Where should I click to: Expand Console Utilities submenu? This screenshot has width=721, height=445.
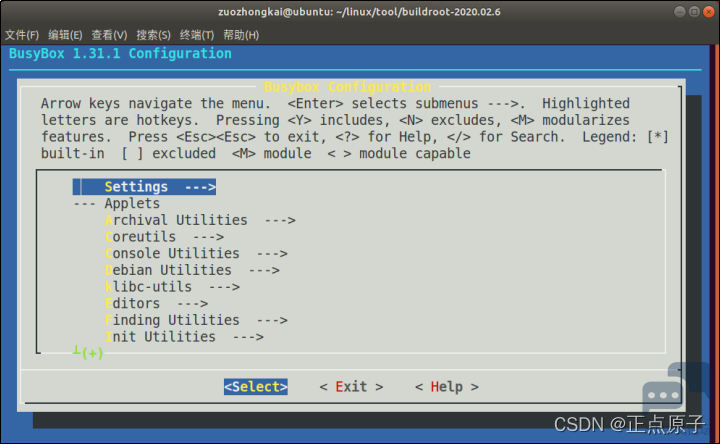pyautogui.click(x=196, y=253)
